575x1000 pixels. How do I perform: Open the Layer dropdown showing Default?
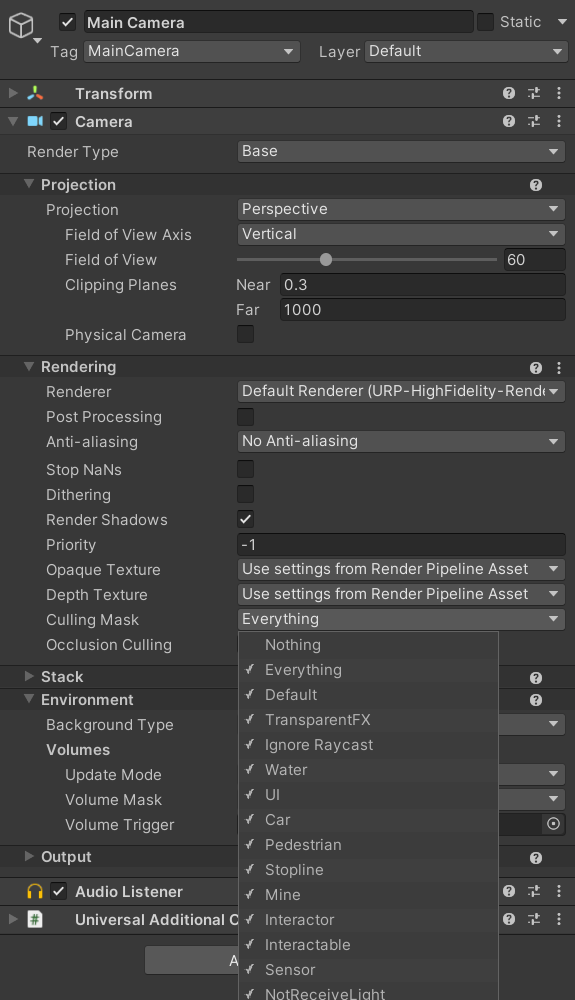[465, 51]
